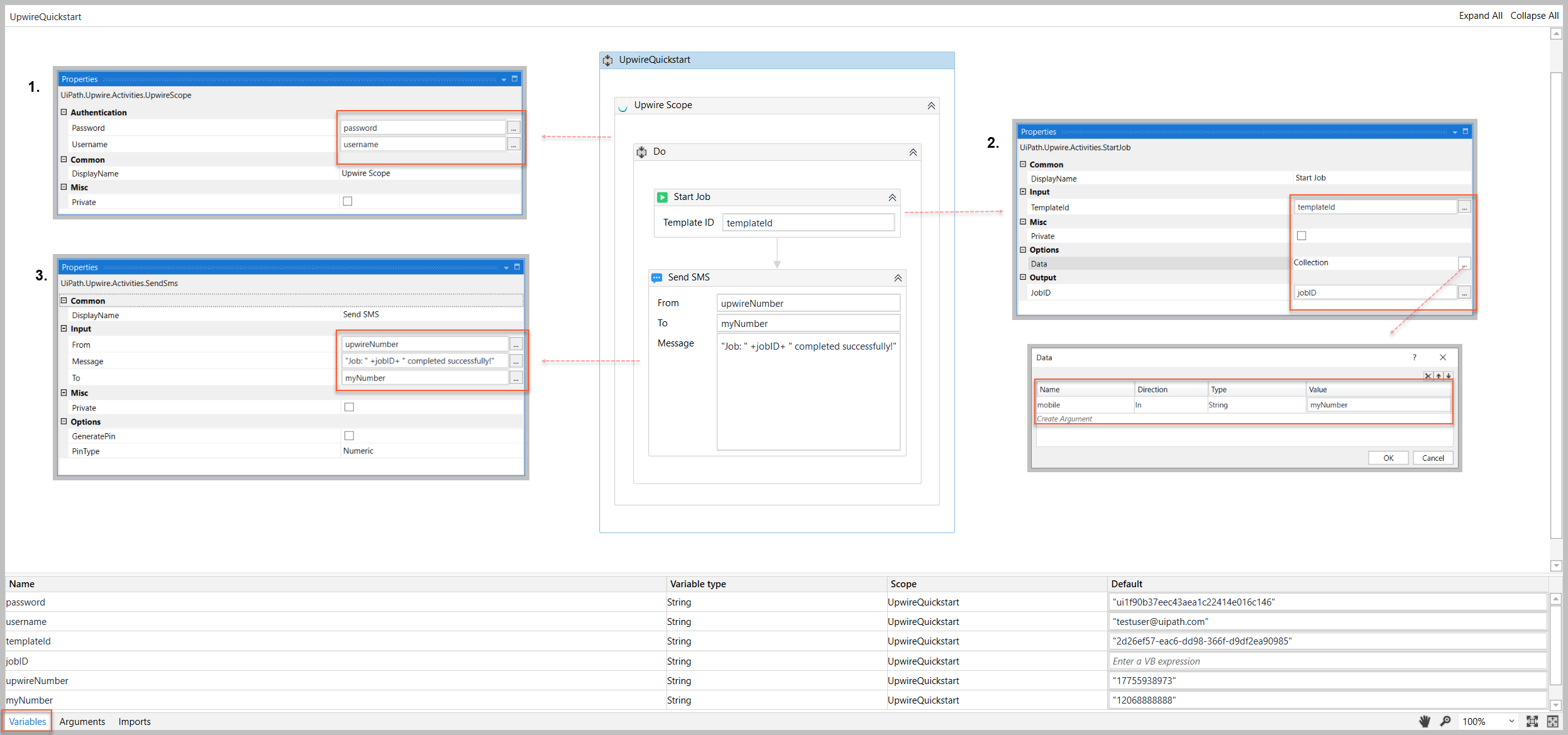The image size is (1568, 735).
Task: Click the To field in Send SMS activity
Action: (x=809, y=324)
